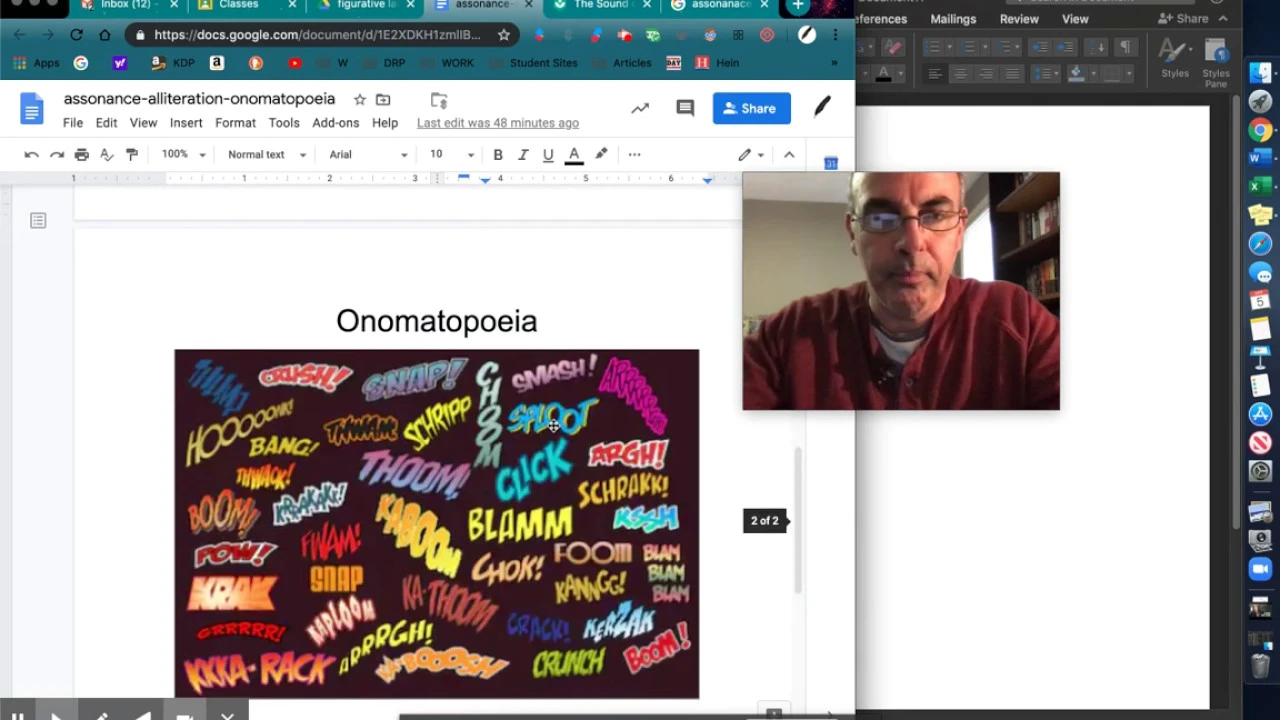The height and width of the screenshot is (720, 1280).
Task: Switch to the Inbox (12) browser tab
Action: pyautogui.click(x=127, y=5)
